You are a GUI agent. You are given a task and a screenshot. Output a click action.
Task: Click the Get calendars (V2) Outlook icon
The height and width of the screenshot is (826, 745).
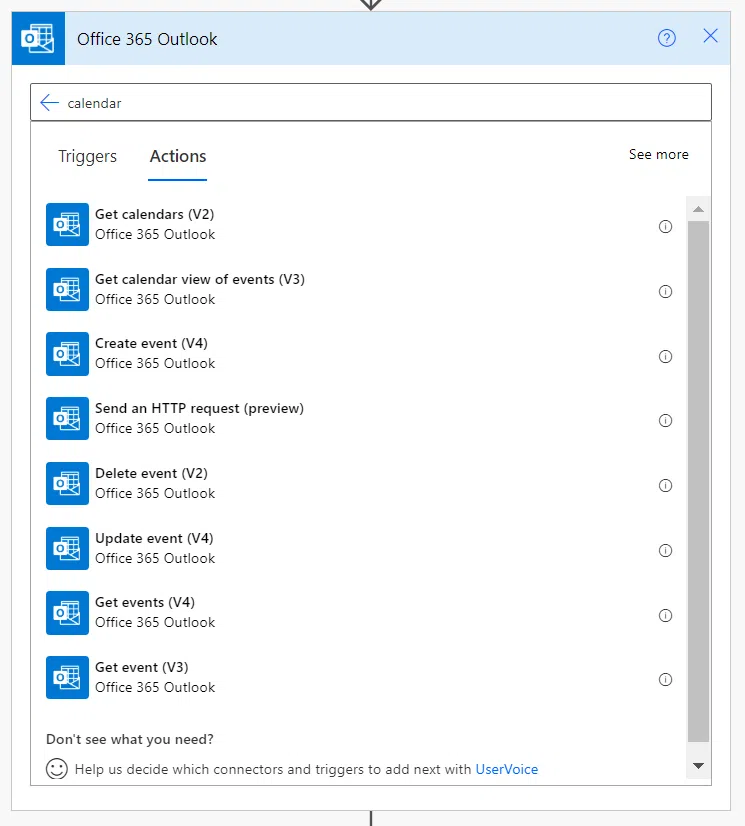click(67, 224)
